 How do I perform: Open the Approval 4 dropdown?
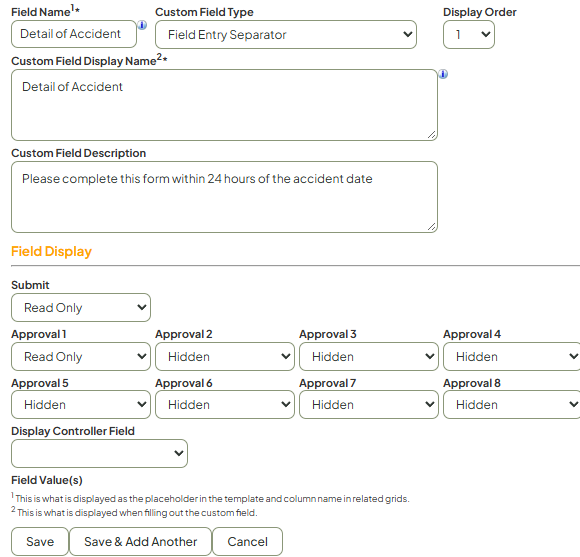[x=512, y=357]
